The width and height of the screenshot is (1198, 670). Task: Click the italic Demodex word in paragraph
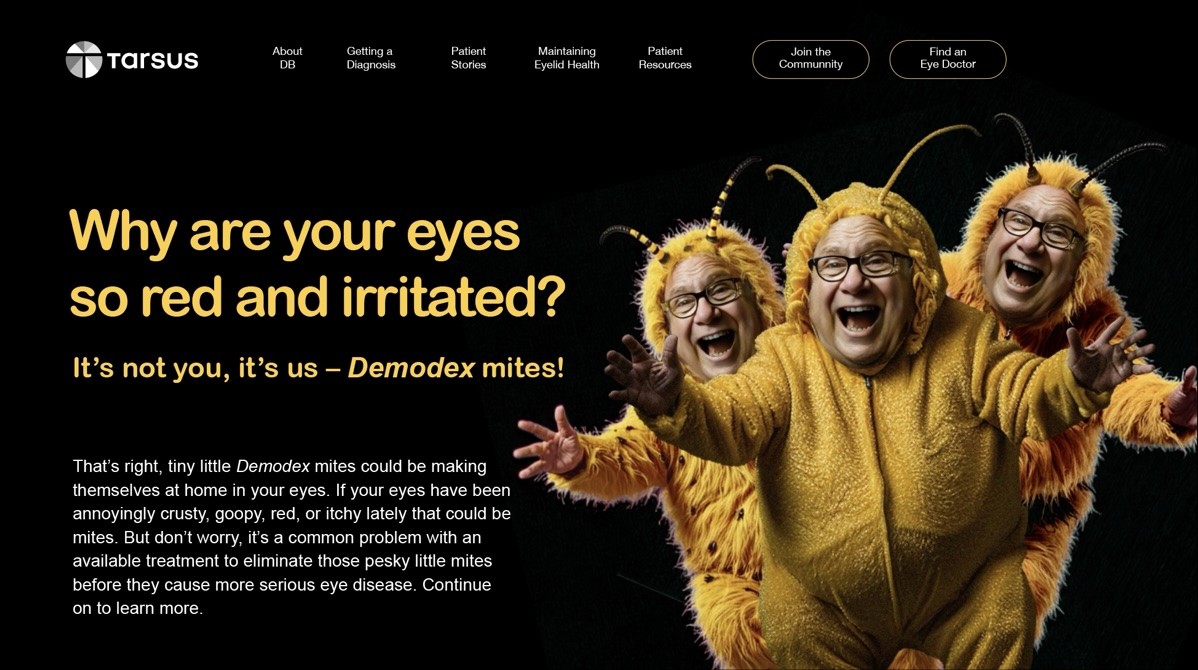click(273, 466)
